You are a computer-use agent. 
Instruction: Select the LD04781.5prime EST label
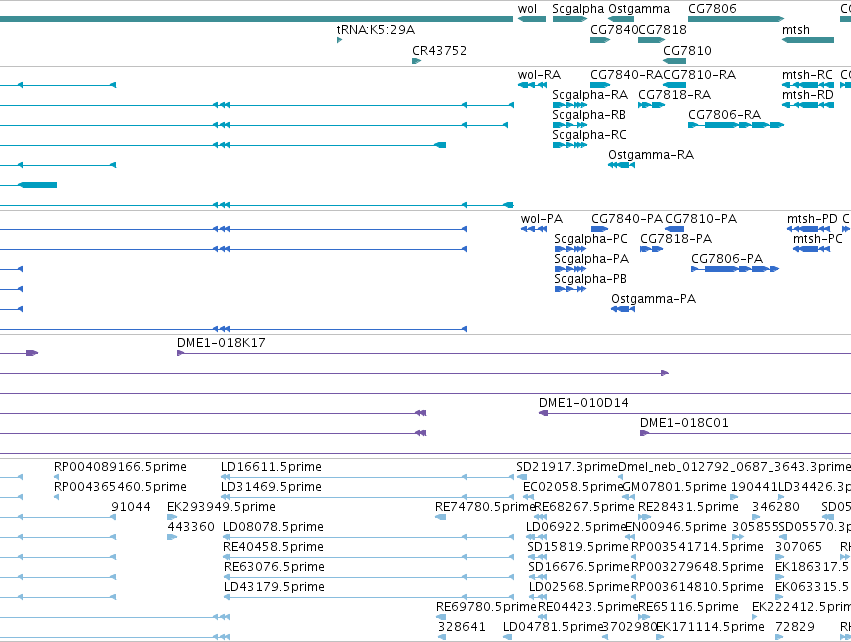[x=552, y=627]
